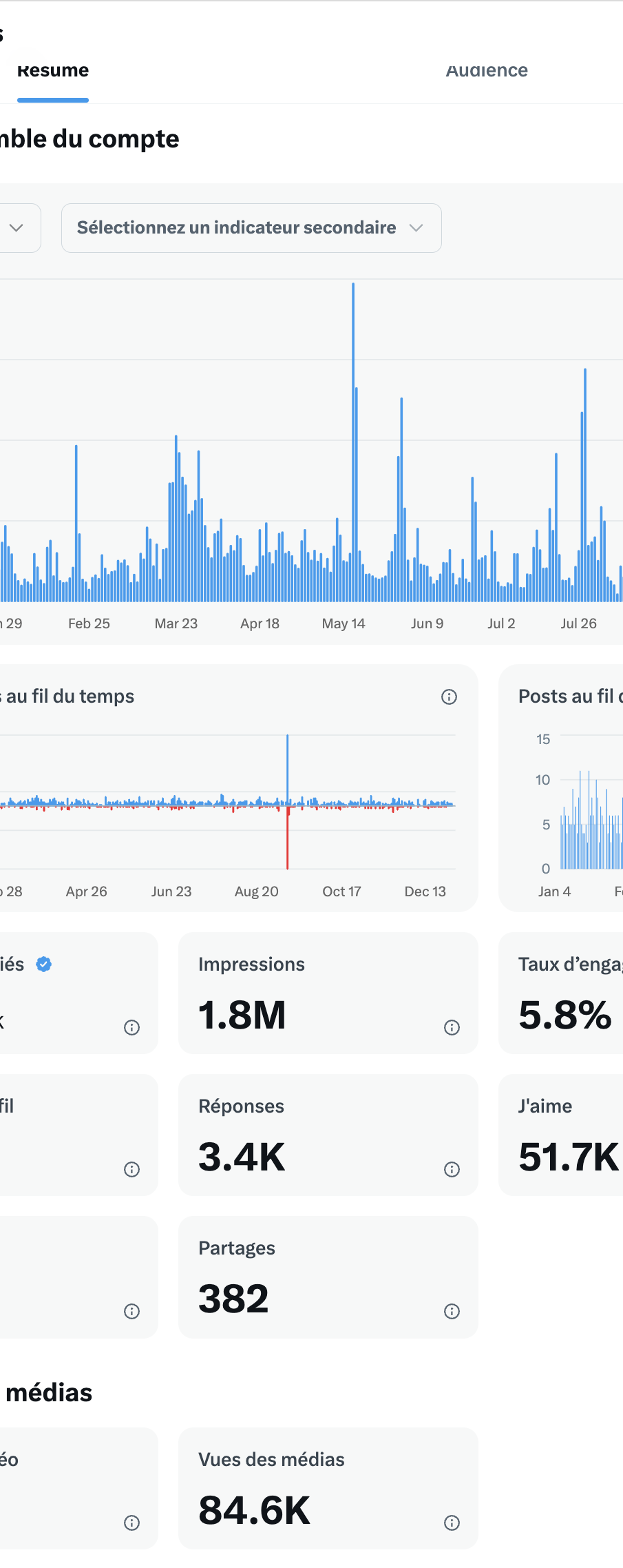Click the info icon in Partages card
The width and height of the screenshot is (623, 1568).
[452, 1311]
